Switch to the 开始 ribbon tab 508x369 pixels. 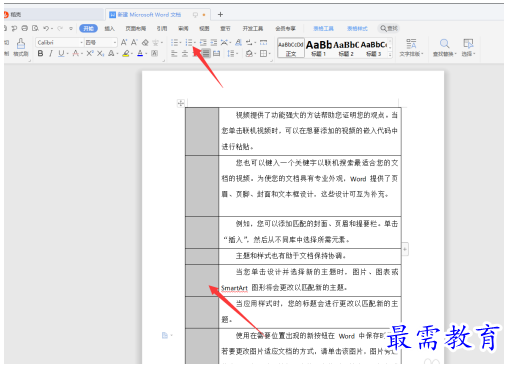pyautogui.click(x=88, y=28)
